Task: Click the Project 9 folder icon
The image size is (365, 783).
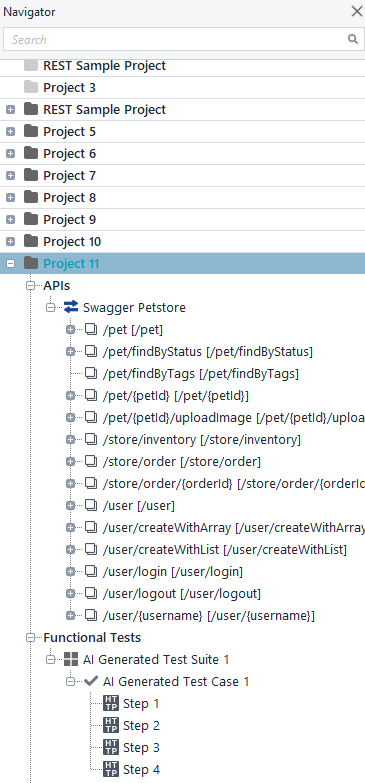Action: 31,219
